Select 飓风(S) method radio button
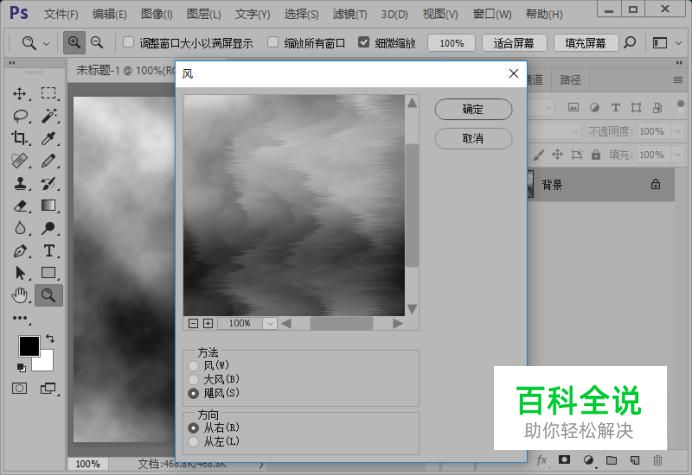 [193, 393]
